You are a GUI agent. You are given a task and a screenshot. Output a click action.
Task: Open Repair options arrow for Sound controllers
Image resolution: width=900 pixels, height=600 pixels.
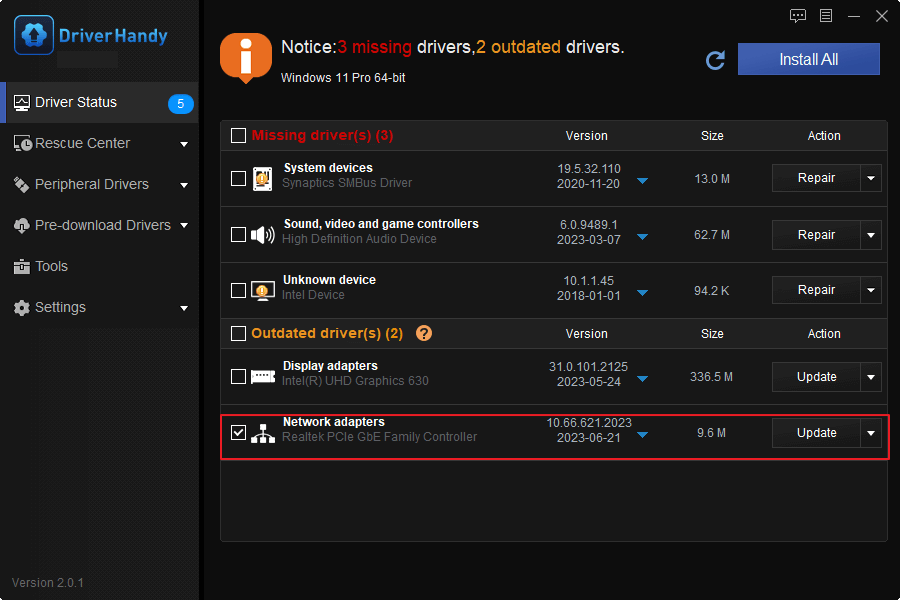click(871, 235)
